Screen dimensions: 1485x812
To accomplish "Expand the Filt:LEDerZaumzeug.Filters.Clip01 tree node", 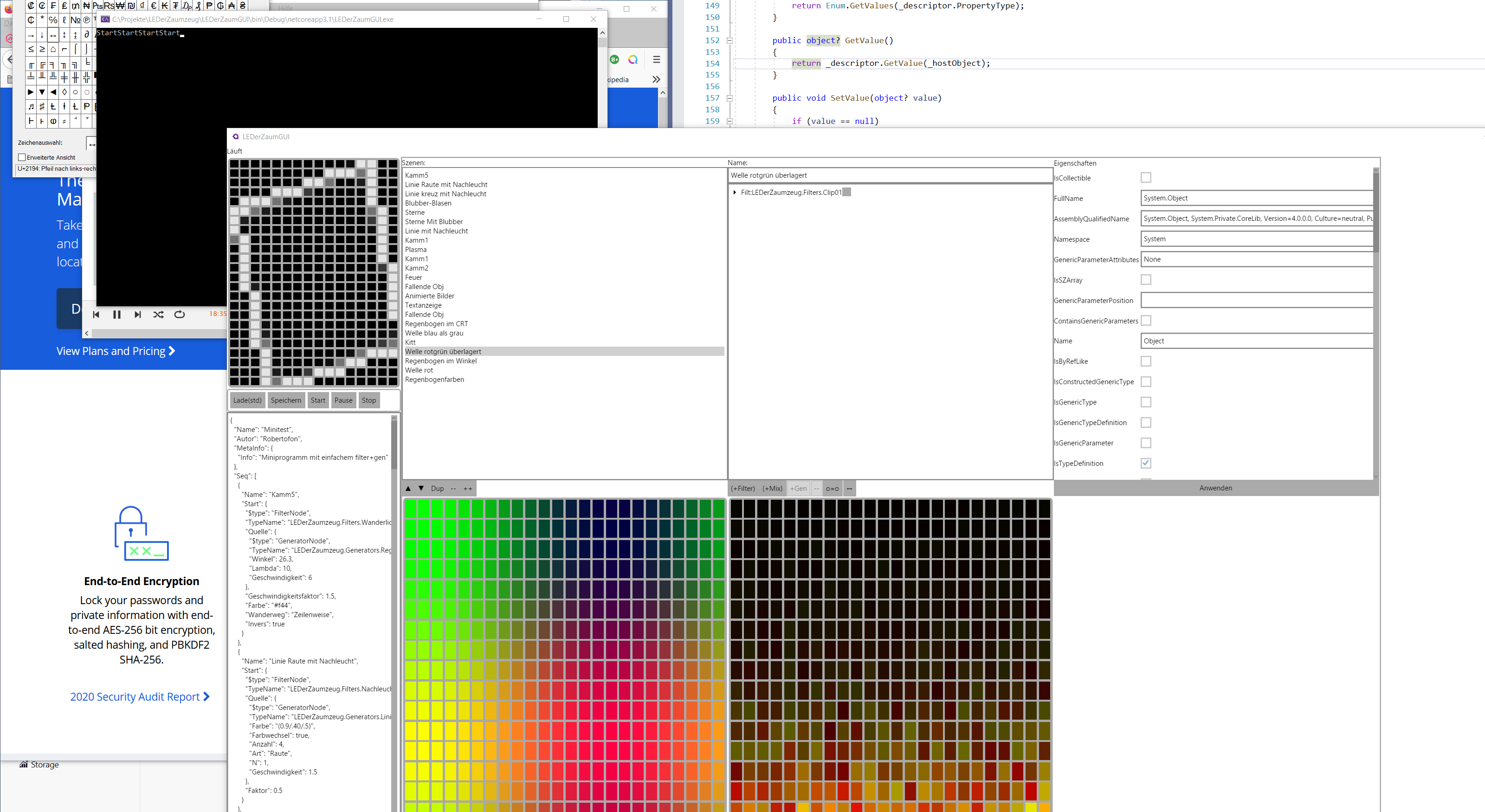I will (x=735, y=193).
